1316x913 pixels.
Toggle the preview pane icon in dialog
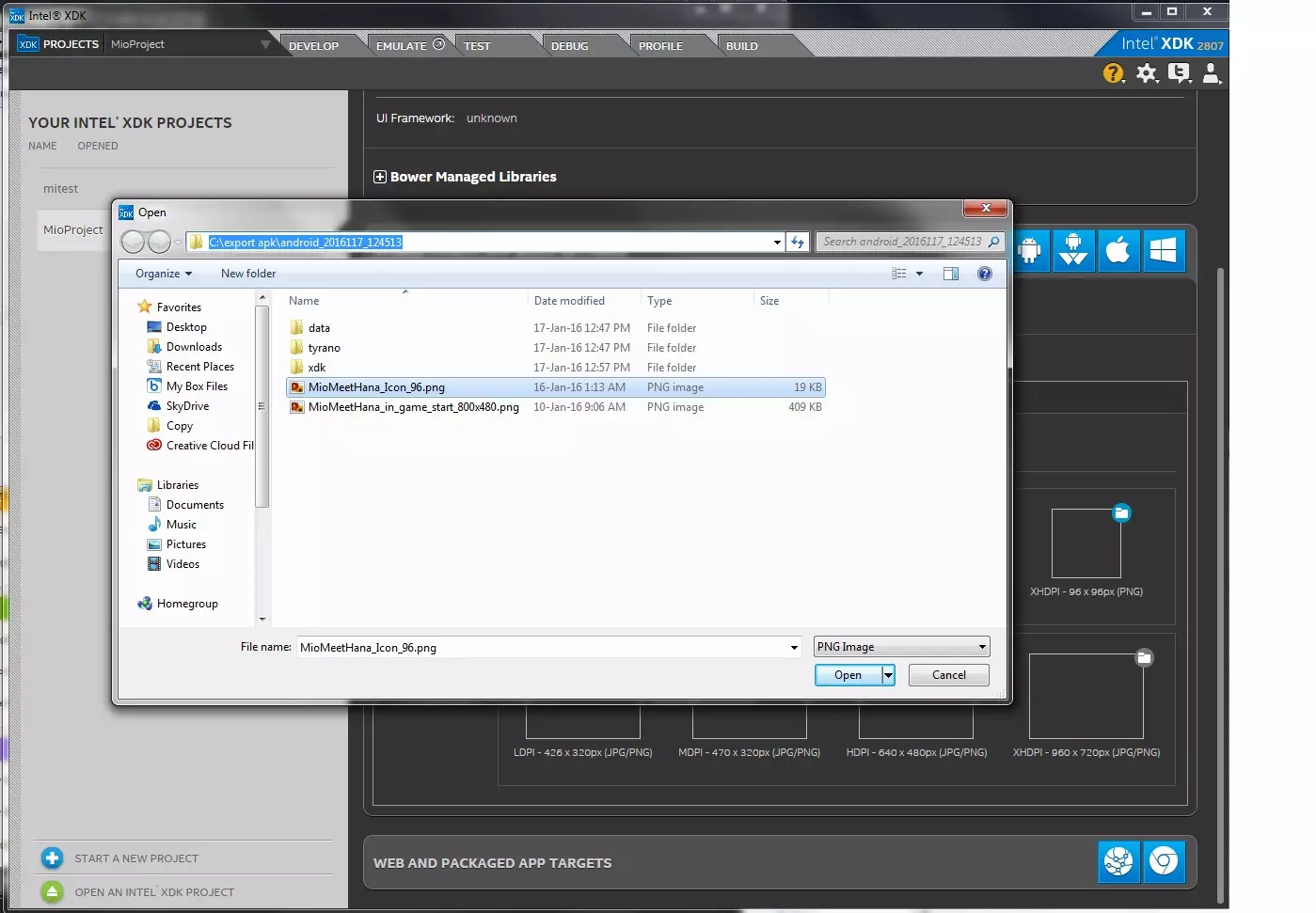(950, 274)
